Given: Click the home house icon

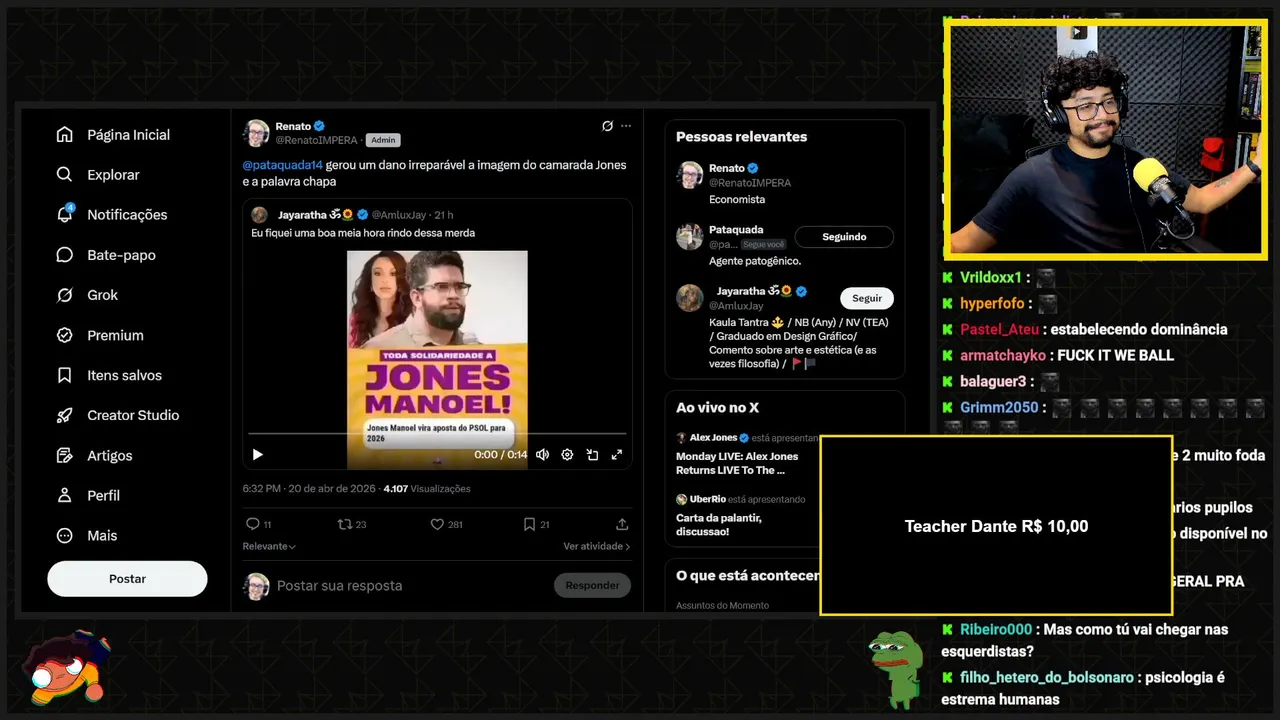Looking at the screenshot, I should click(65, 135).
